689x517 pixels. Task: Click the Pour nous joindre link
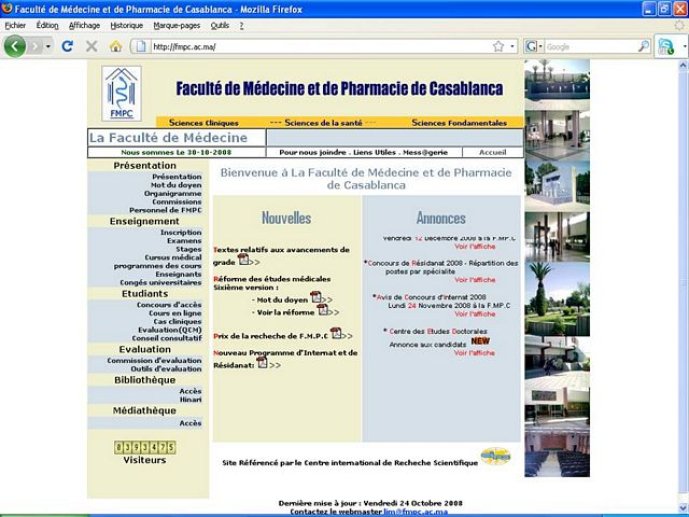point(312,152)
